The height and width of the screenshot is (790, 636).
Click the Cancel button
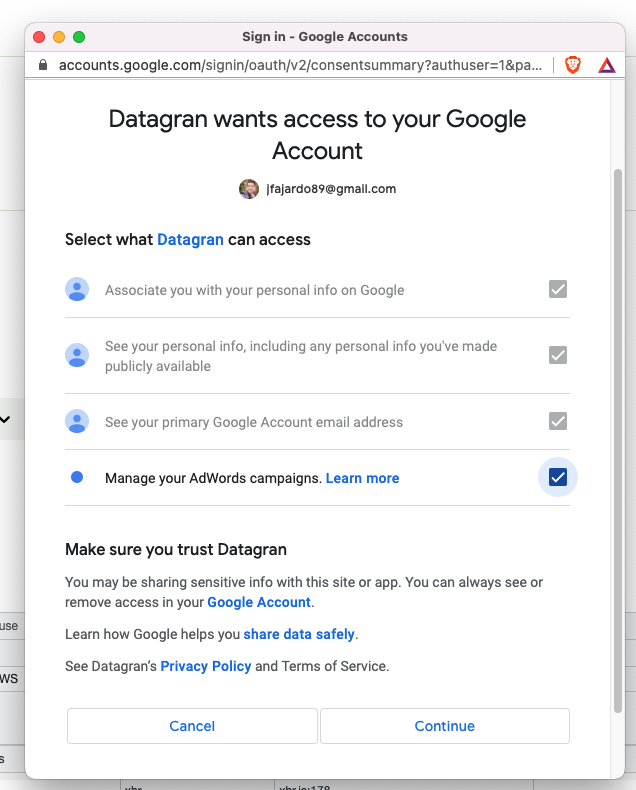coord(192,726)
